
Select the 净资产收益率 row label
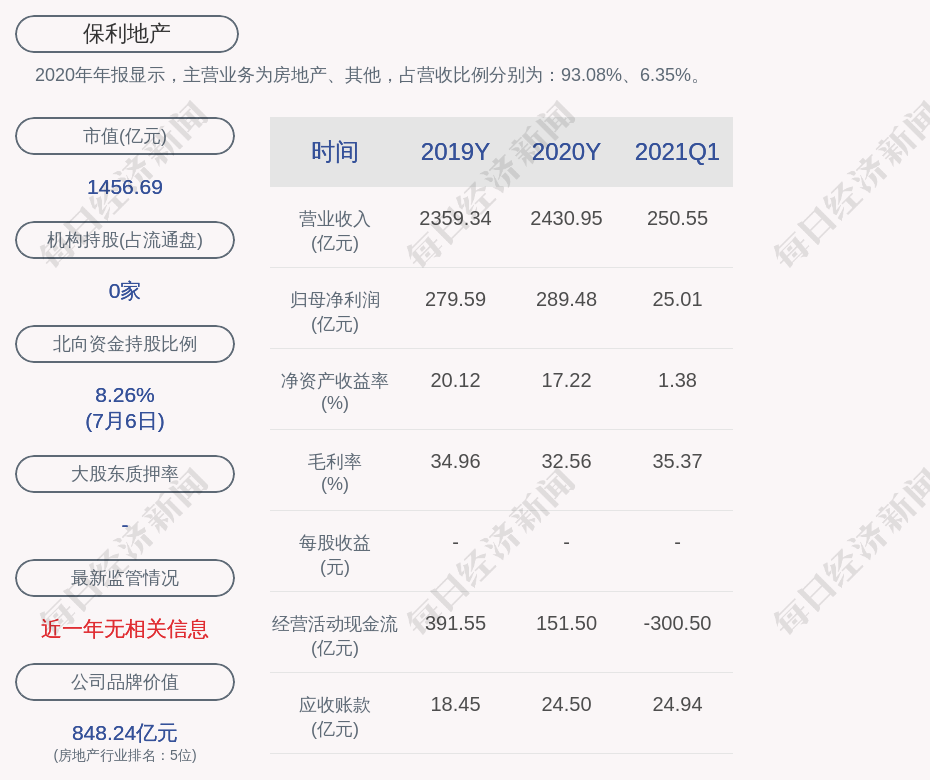(334, 381)
